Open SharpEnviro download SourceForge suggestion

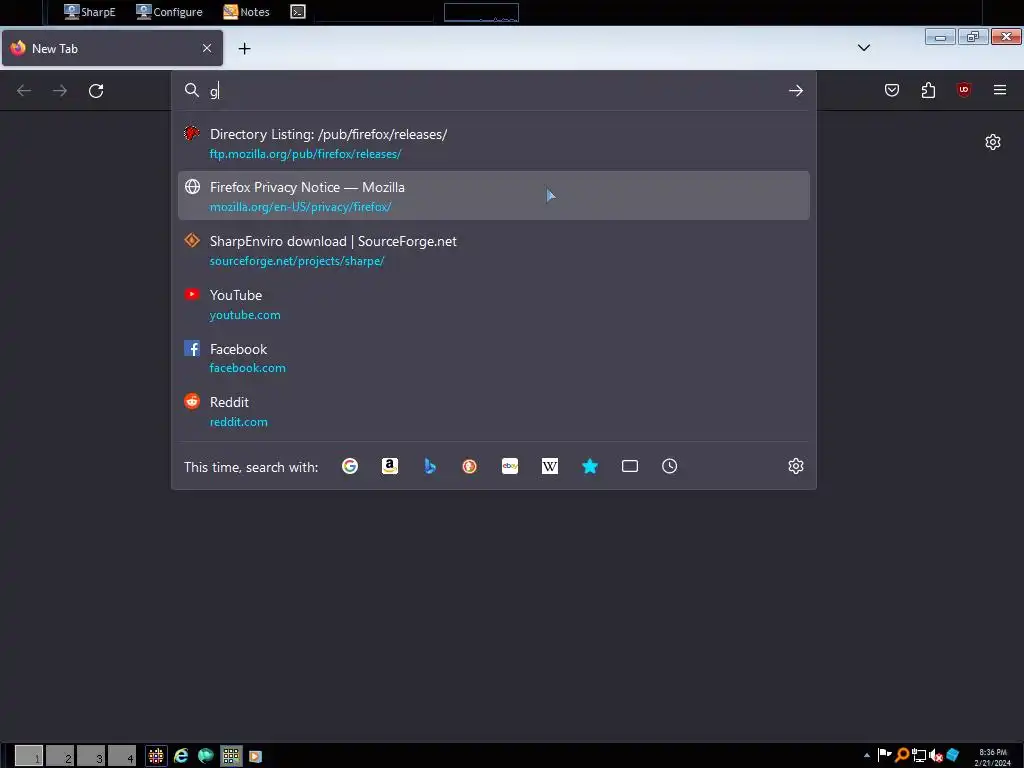494,250
